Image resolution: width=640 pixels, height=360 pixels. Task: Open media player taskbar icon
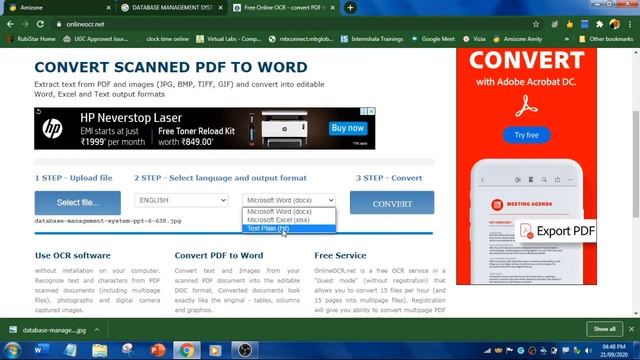[216, 350]
